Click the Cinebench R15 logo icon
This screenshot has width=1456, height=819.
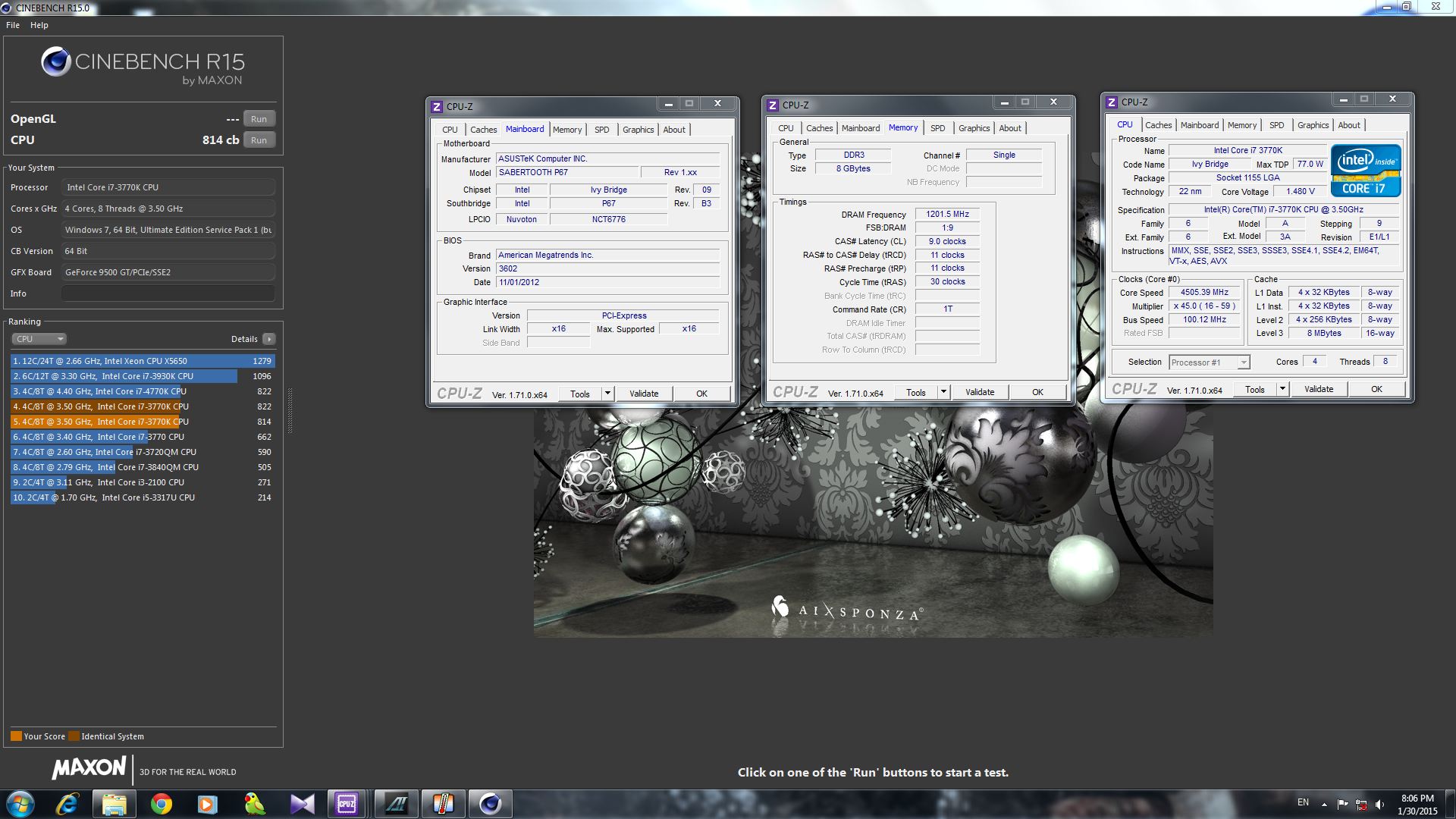pyautogui.click(x=56, y=61)
